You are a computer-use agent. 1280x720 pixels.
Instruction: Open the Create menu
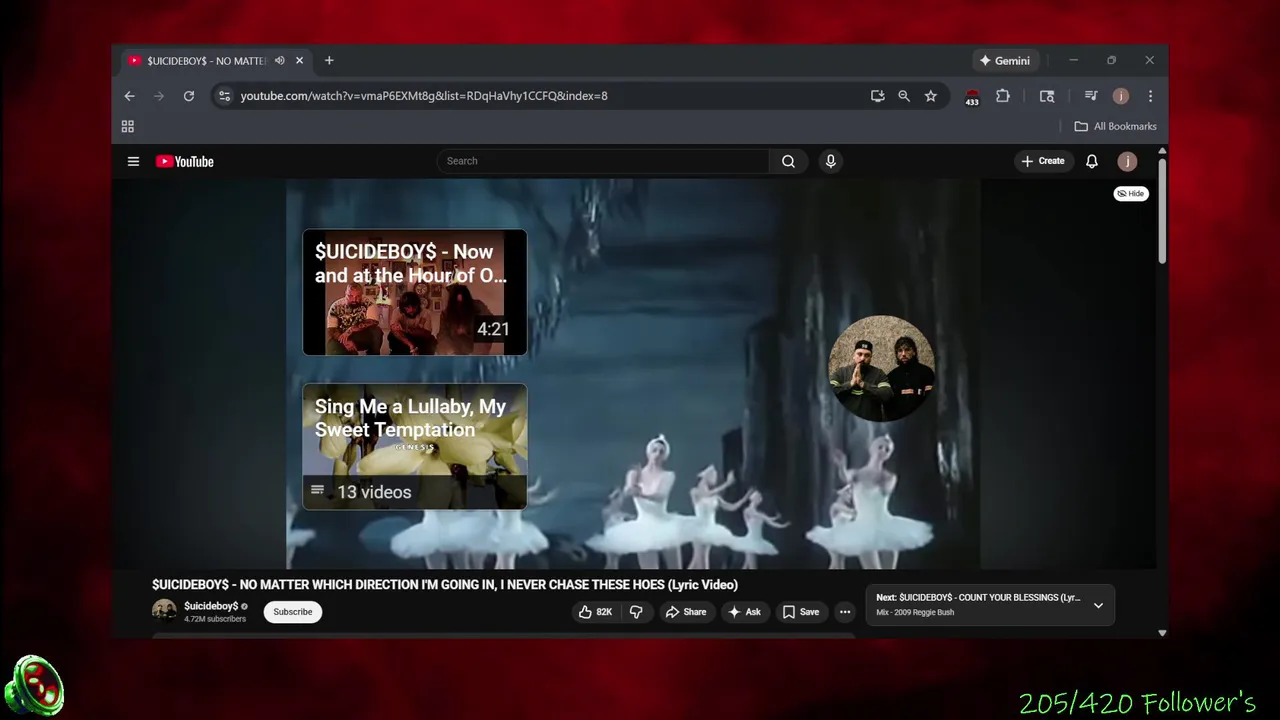(1043, 161)
